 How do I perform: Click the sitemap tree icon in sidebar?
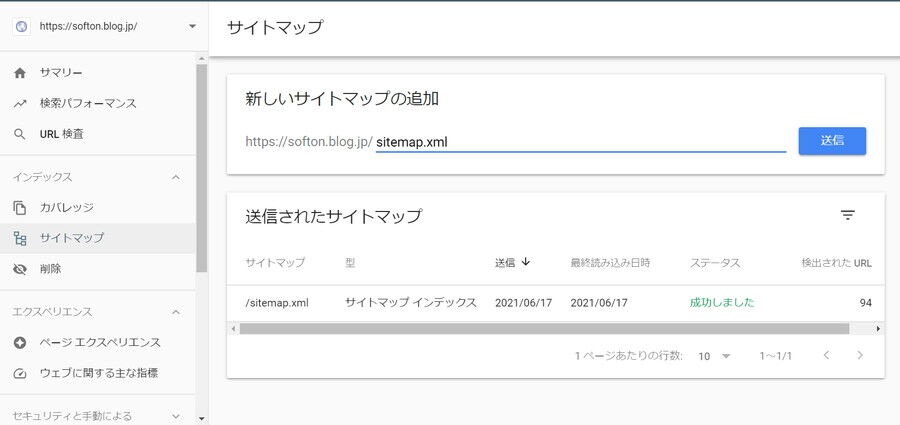20,238
